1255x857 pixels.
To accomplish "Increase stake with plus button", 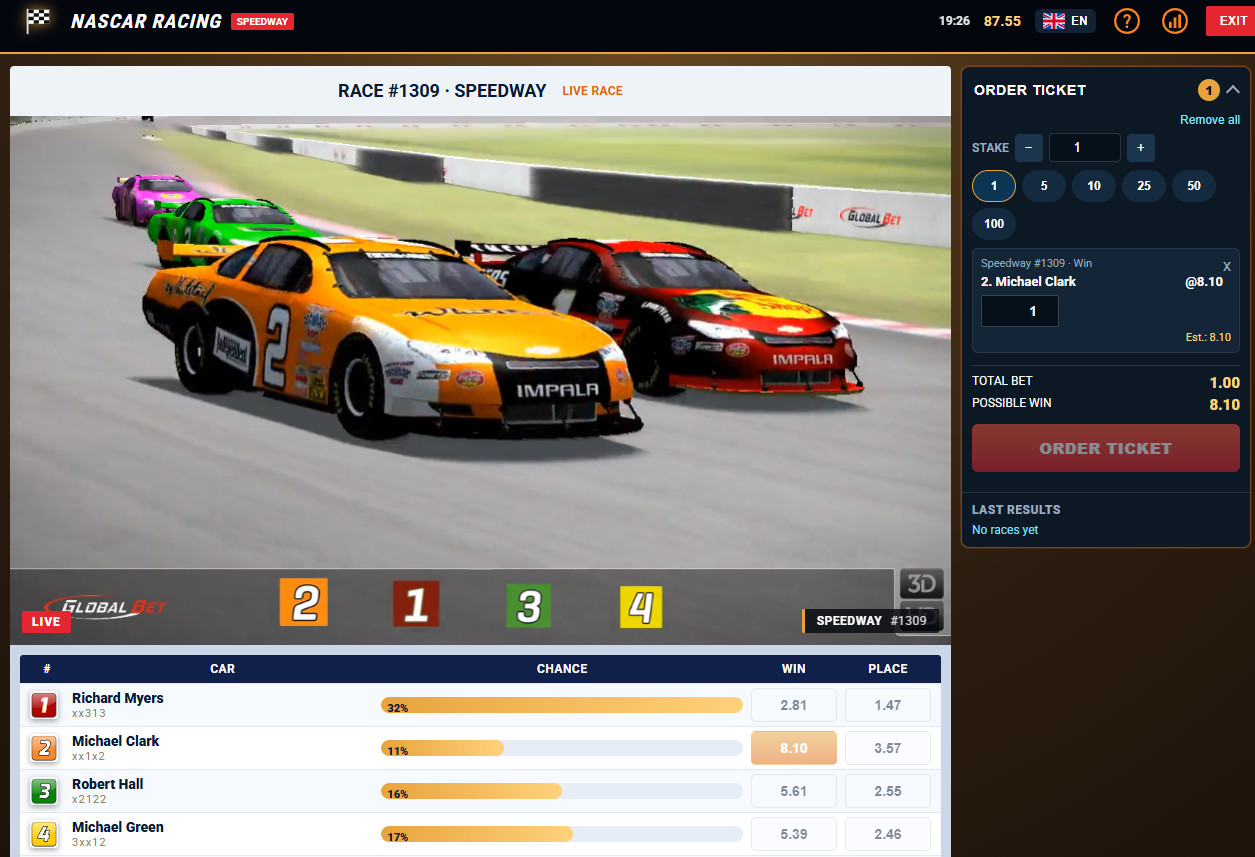I will point(1141,148).
